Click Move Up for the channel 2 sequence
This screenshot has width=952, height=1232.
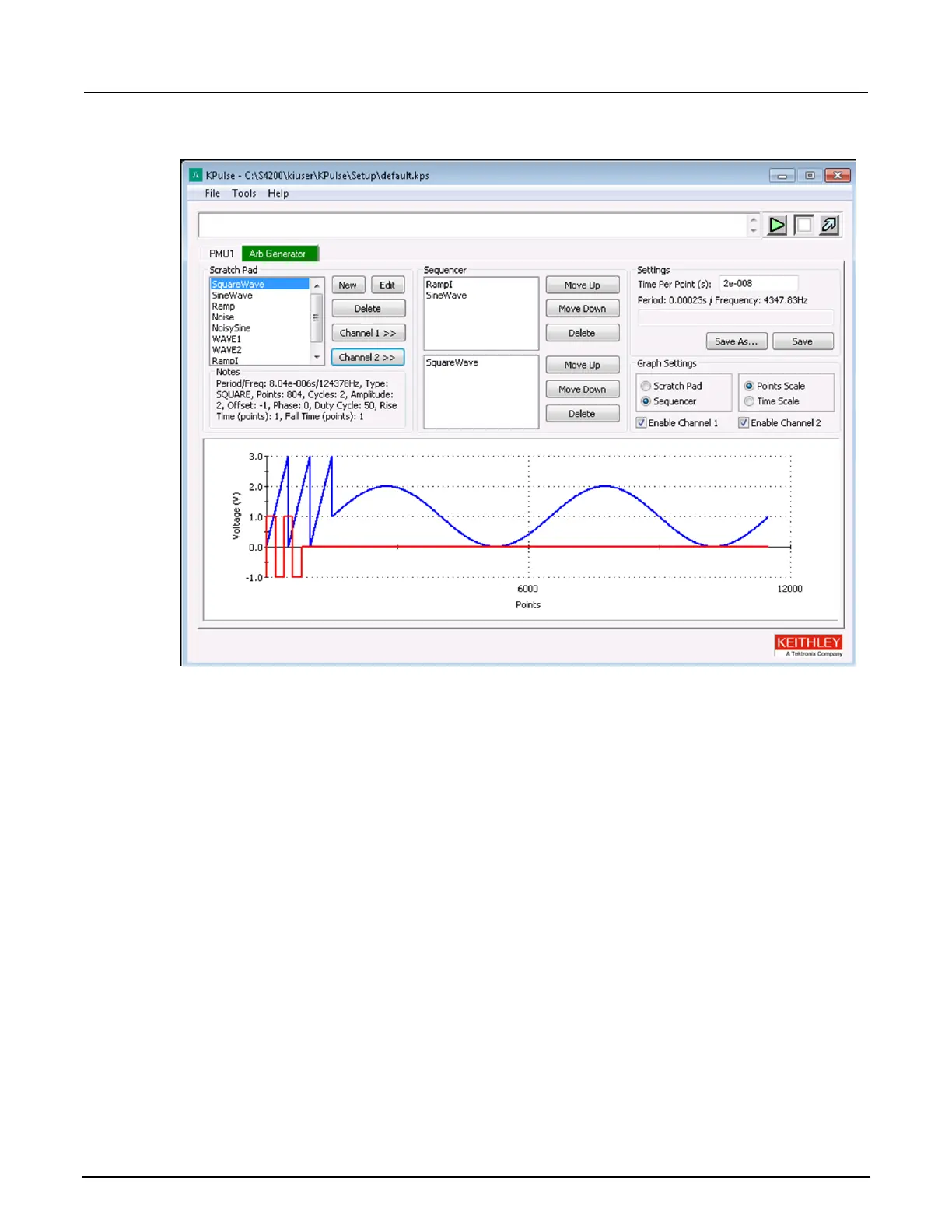pos(583,365)
